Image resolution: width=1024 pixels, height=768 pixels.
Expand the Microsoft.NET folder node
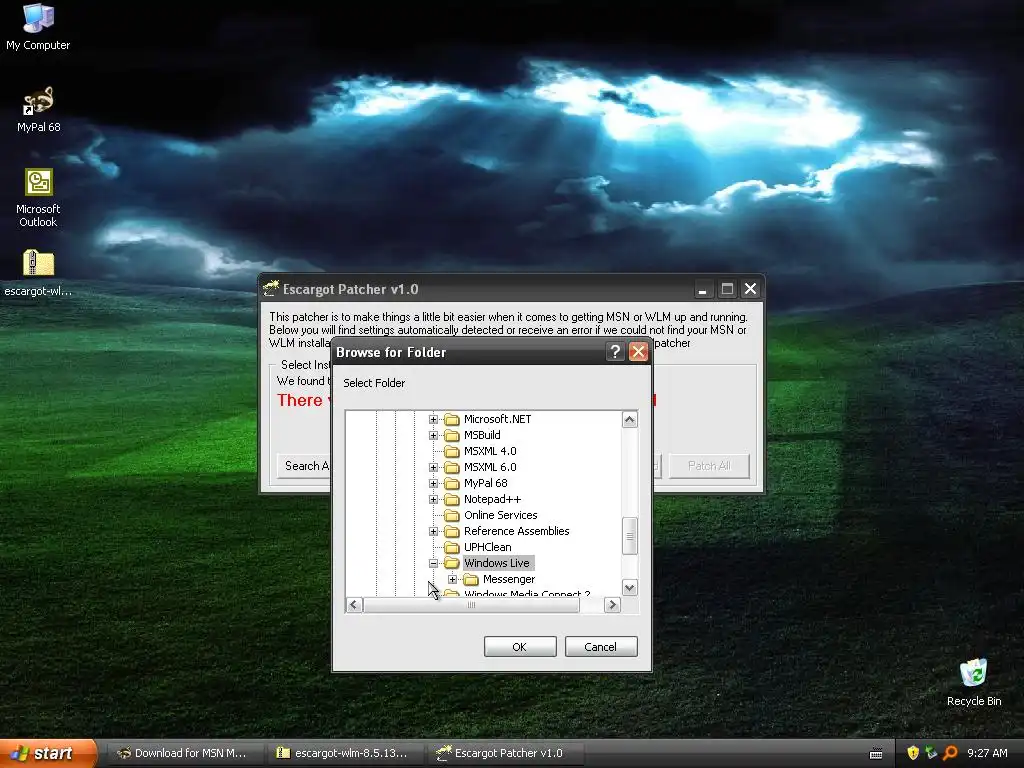click(433, 419)
